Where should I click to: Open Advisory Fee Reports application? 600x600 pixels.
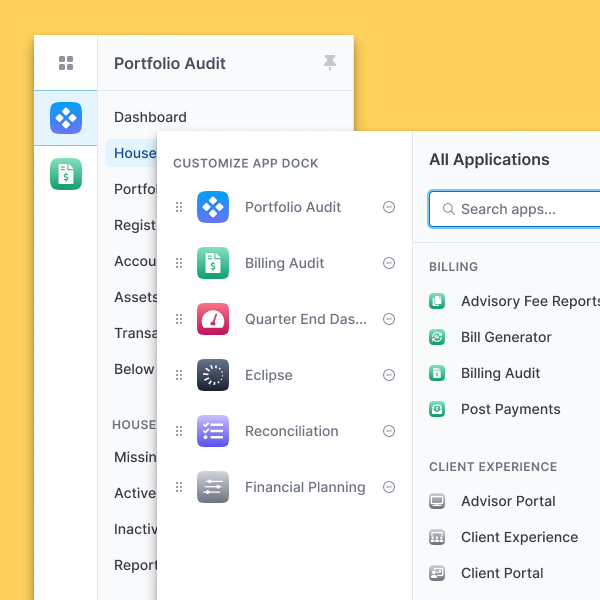pos(530,301)
